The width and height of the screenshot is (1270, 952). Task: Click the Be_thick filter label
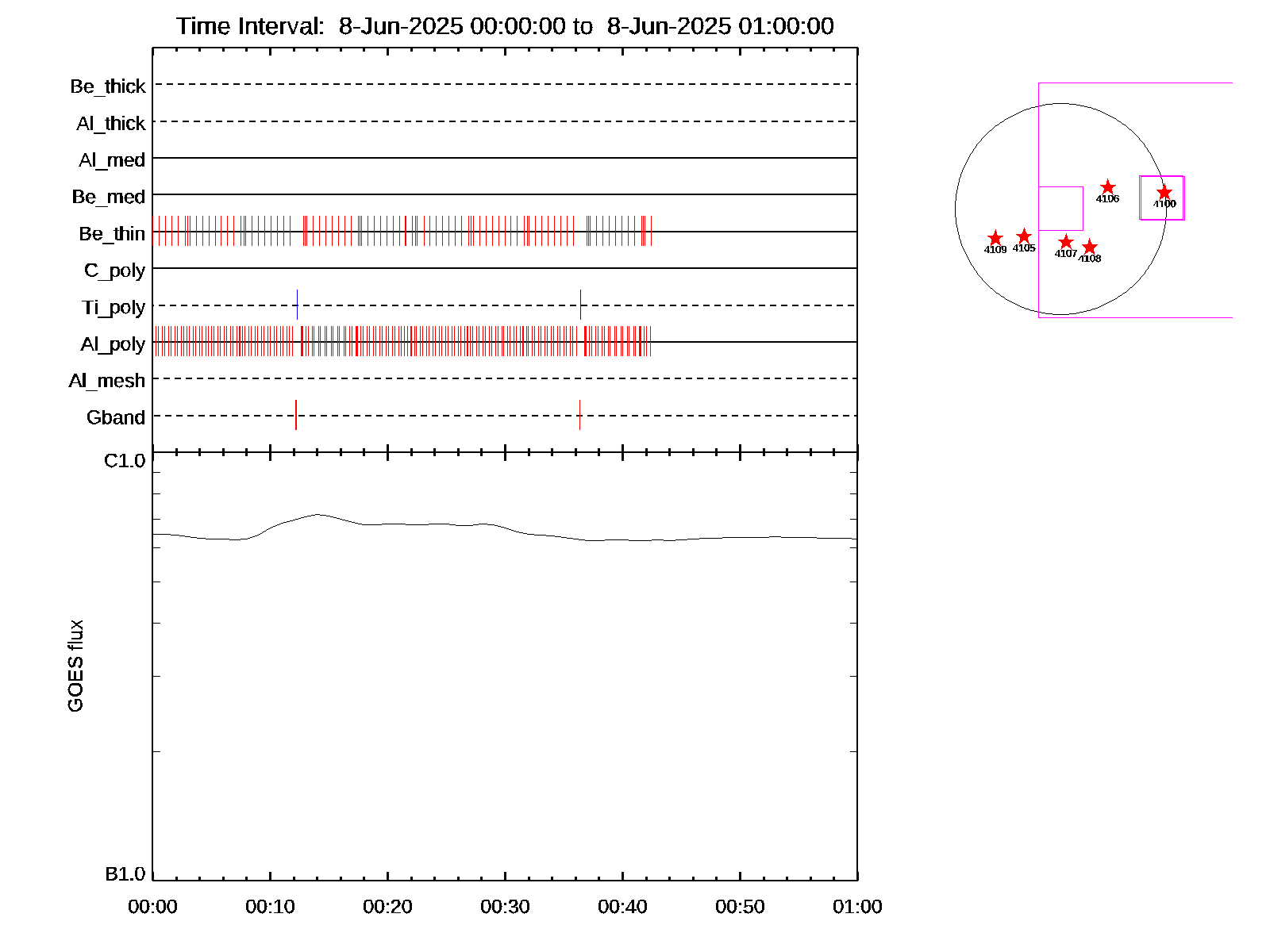pyautogui.click(x=108, y=86)
